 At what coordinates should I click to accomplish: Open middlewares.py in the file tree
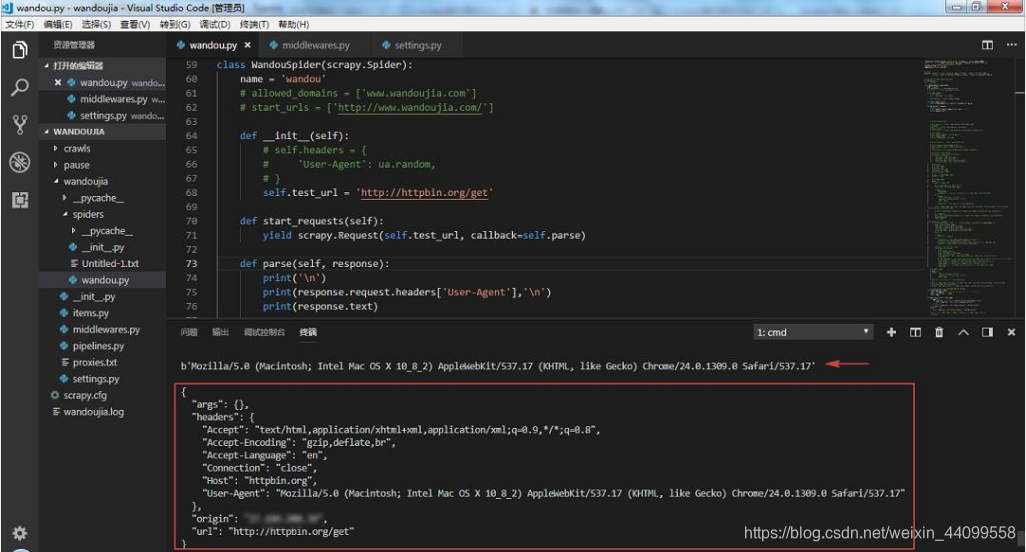click(102, 329)
